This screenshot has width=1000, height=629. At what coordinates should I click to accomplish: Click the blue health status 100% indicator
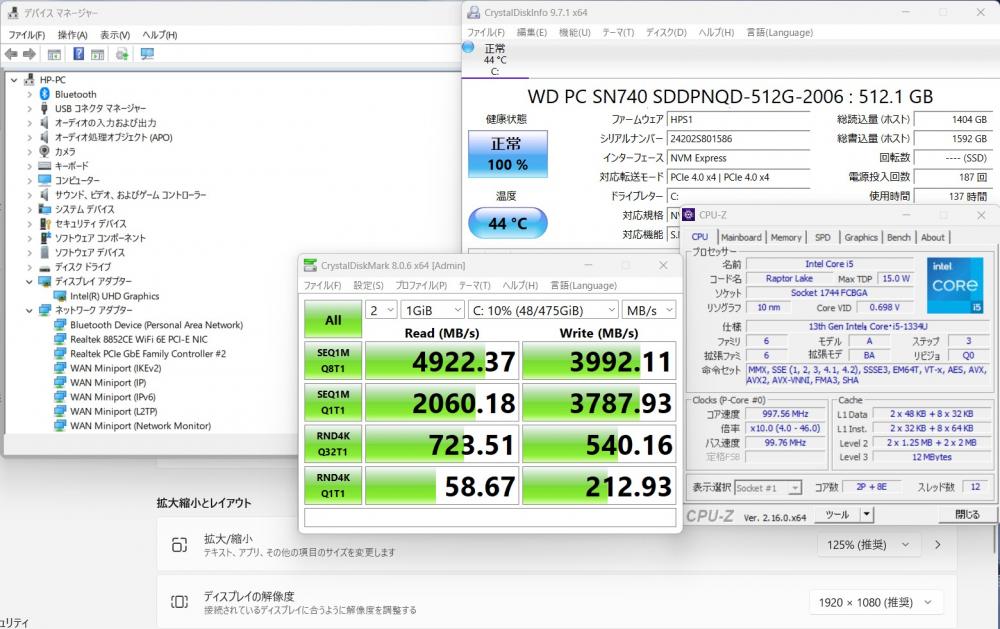pos(507,155)
